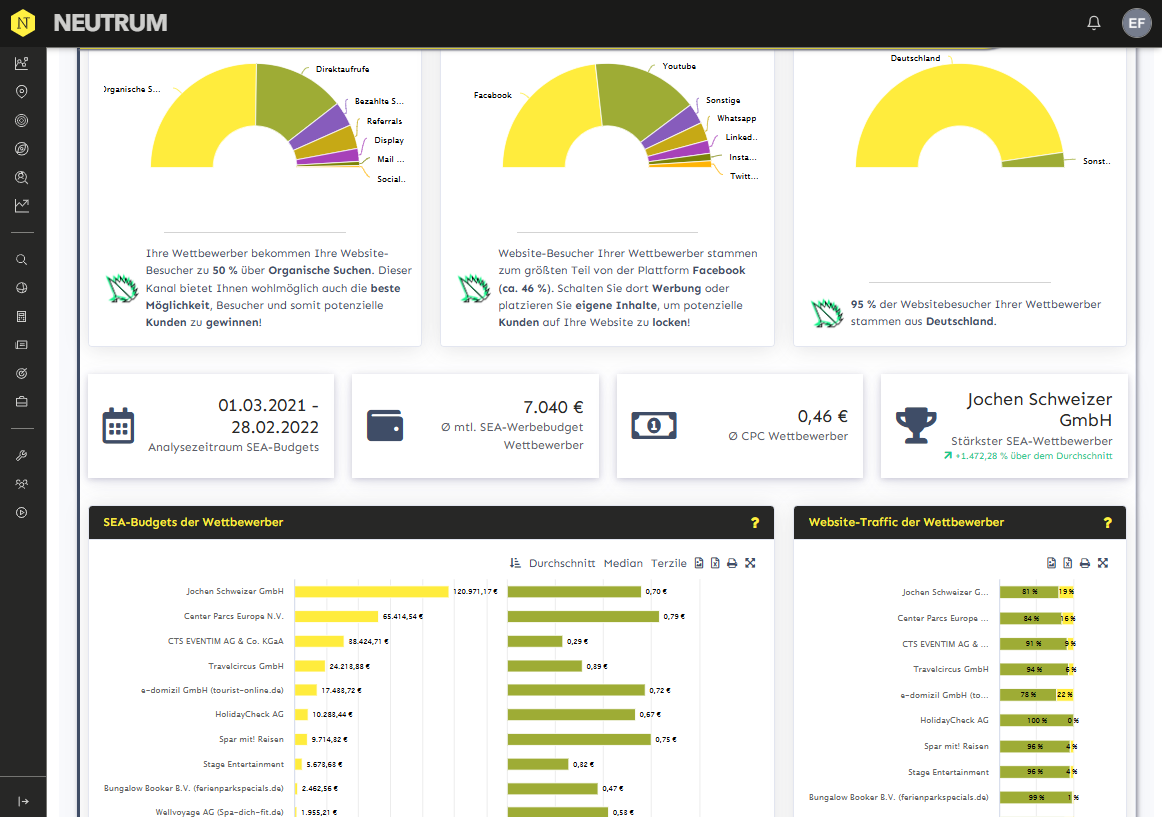Maximize the Website-Traffic chart to fullscreen
This screenshot has height=817, width=1162.
coord(1103,563)
